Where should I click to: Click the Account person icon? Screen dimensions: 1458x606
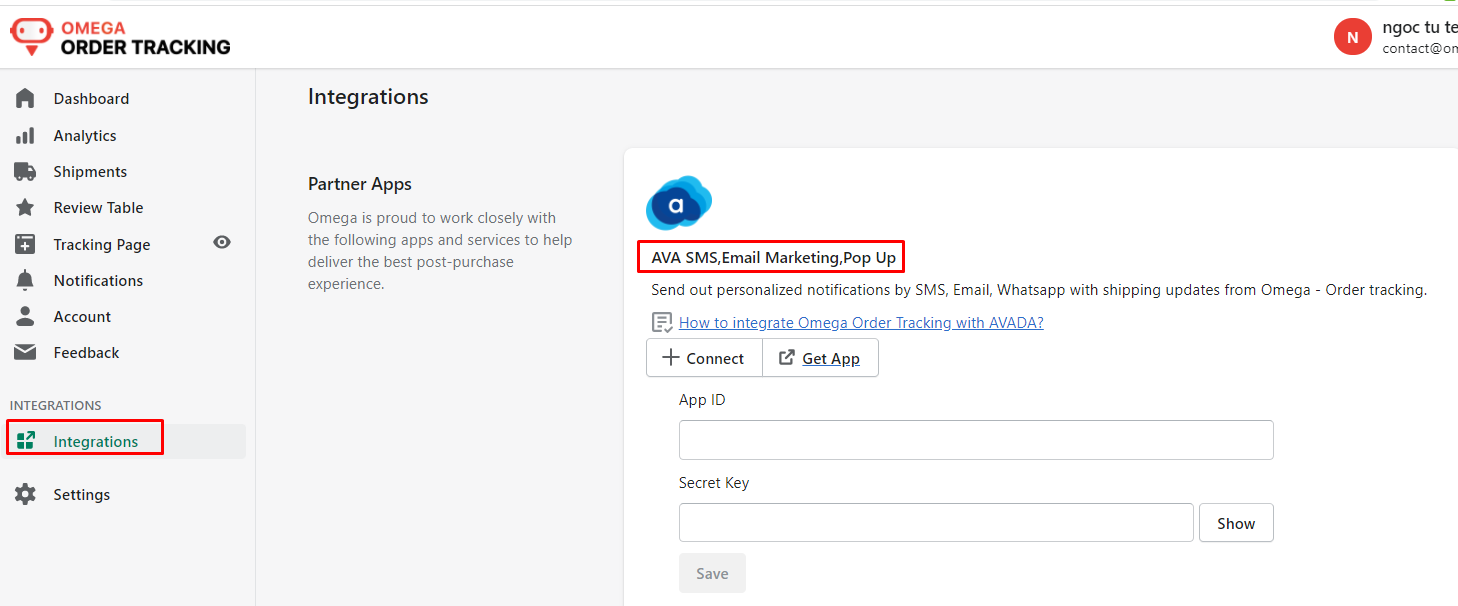(x=25, y=316)
